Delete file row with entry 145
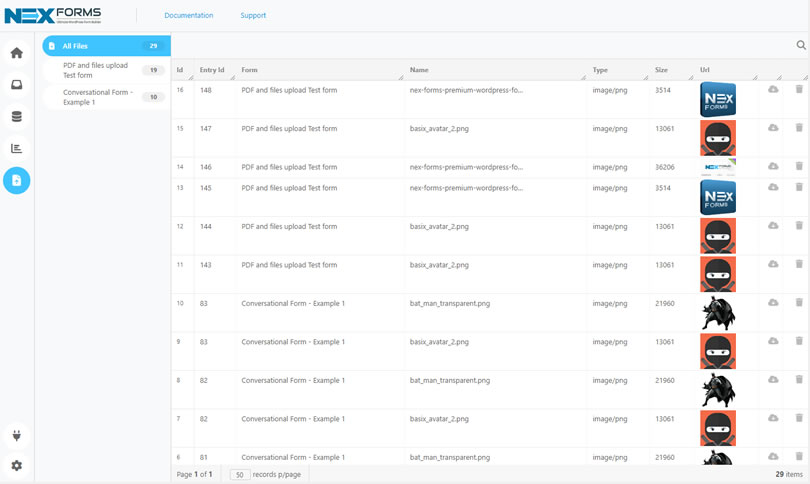This screenshot has width=810, height=484. 799,187
